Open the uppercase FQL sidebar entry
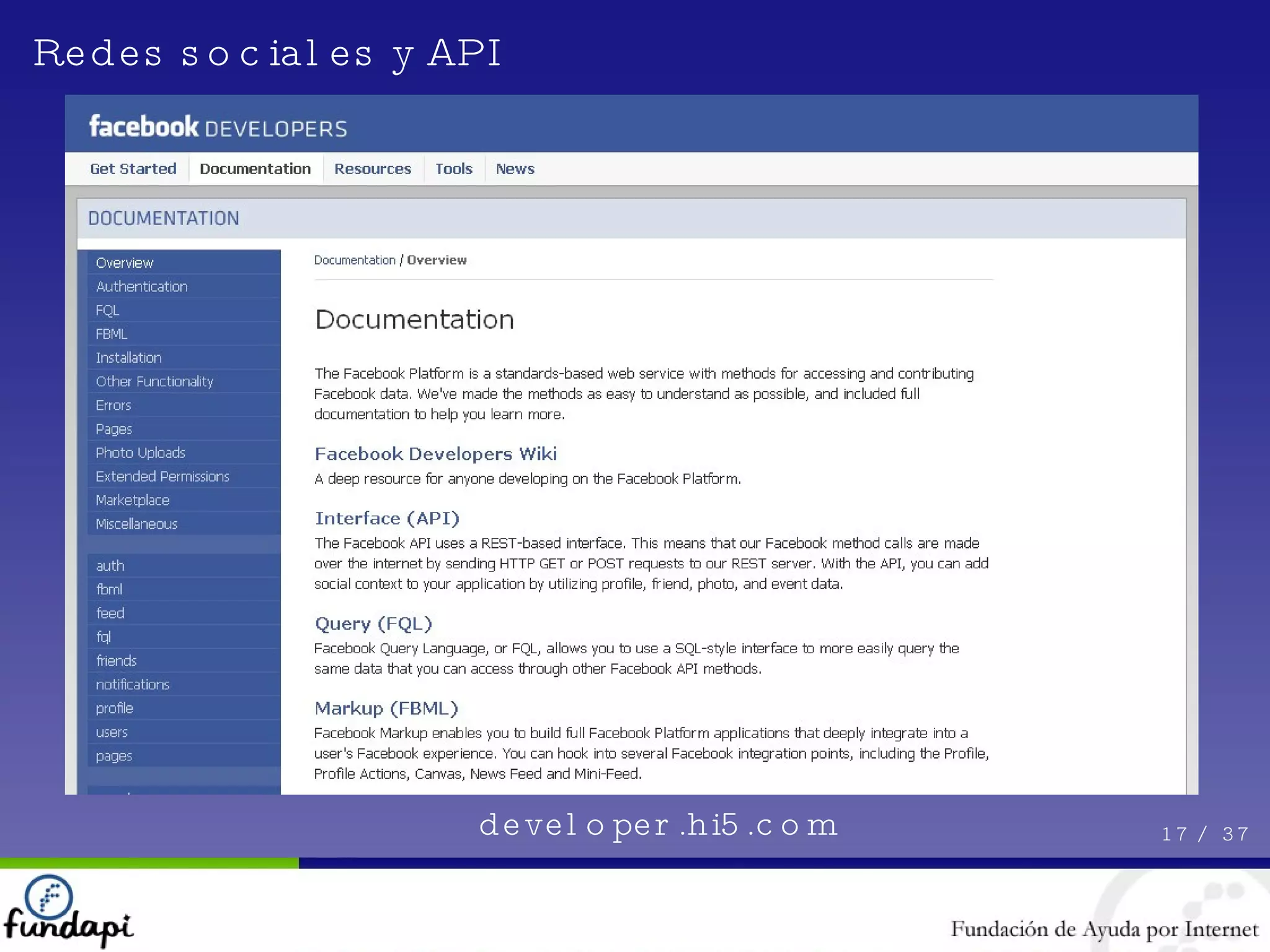The image size is (1270, 952). pyautogui.click(x=184, y=310)
